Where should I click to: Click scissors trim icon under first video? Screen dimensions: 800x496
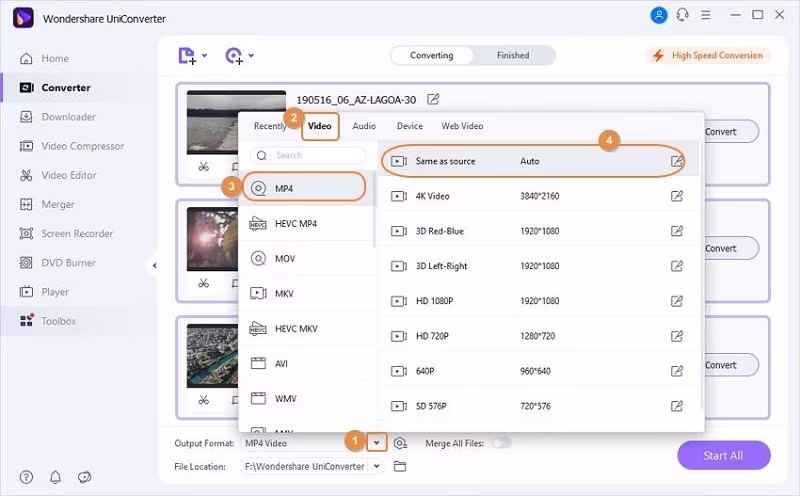(204, 166)
